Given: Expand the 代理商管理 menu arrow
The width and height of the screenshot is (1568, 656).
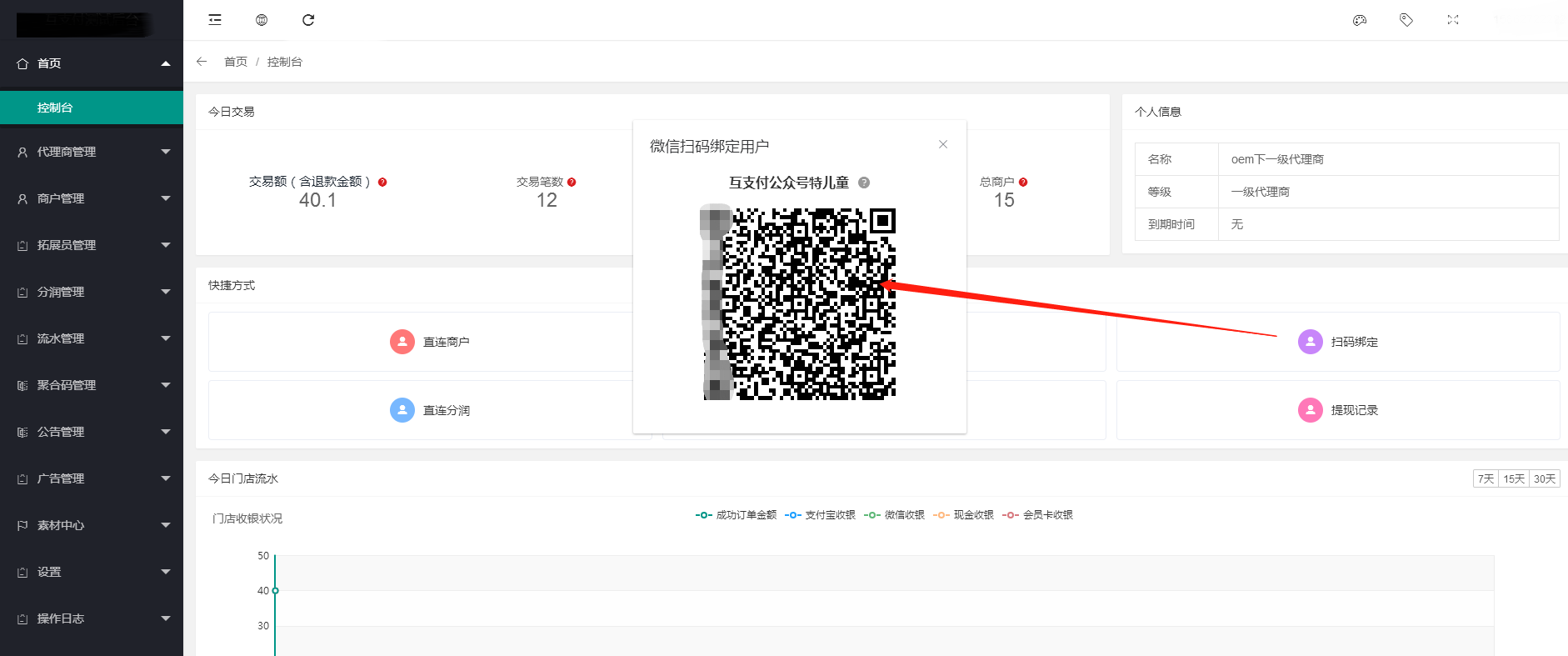Looking at the screenshot, I should pos(166,152).
